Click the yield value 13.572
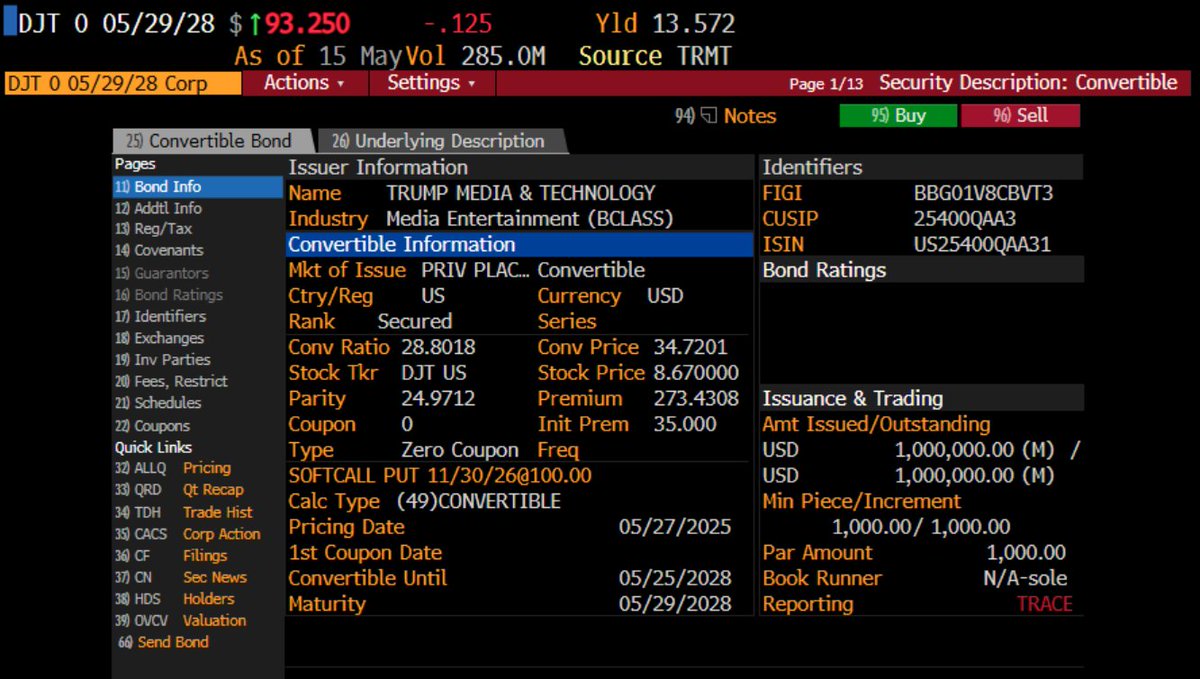 (693, 24)
